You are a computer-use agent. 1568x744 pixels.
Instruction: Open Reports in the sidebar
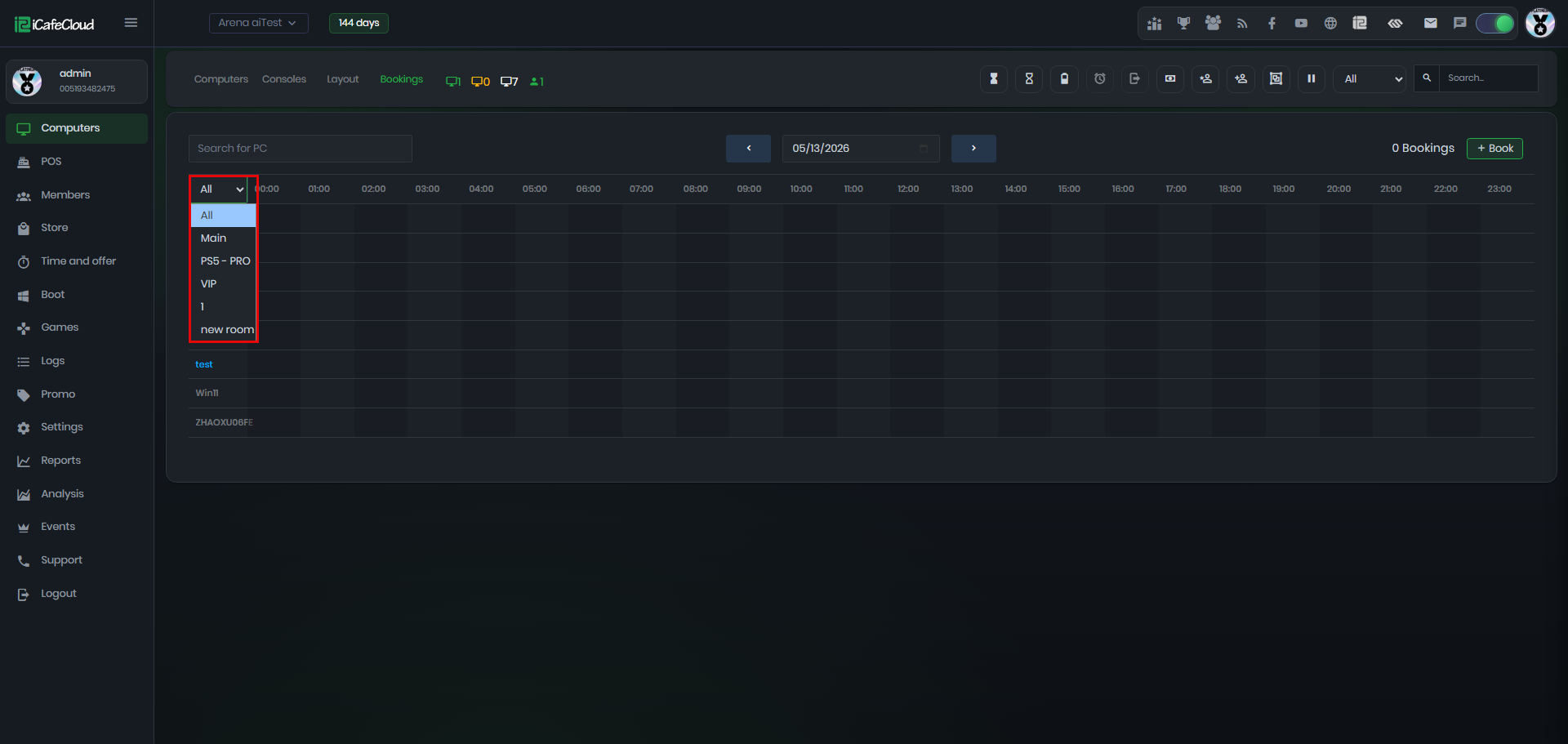click(77, 461)
